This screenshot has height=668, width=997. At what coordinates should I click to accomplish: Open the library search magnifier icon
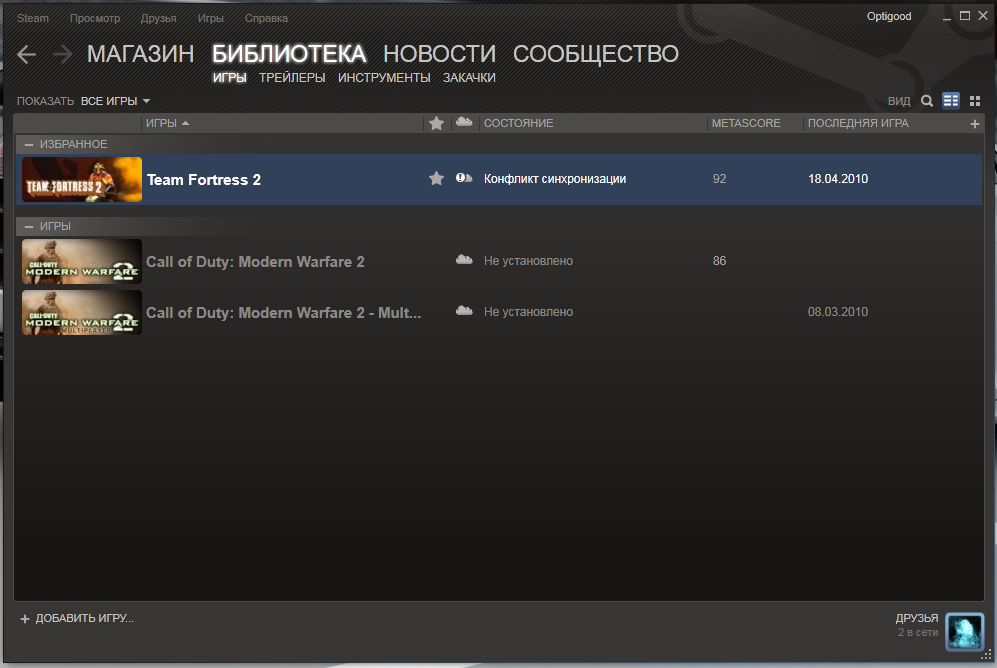point(927,101)
